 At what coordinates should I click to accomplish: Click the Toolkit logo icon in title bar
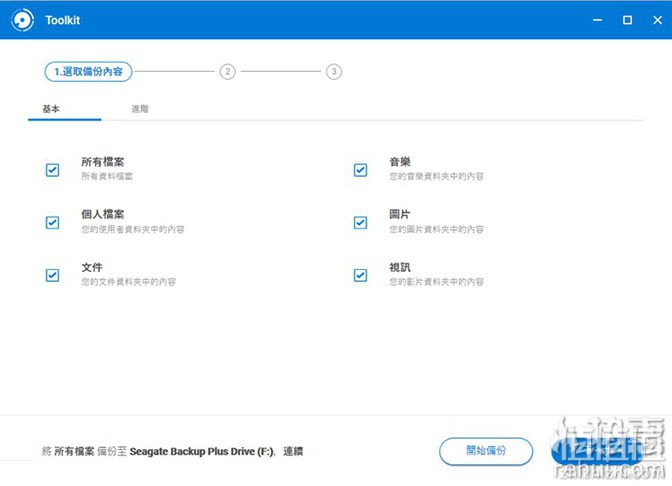coord(22,20)
